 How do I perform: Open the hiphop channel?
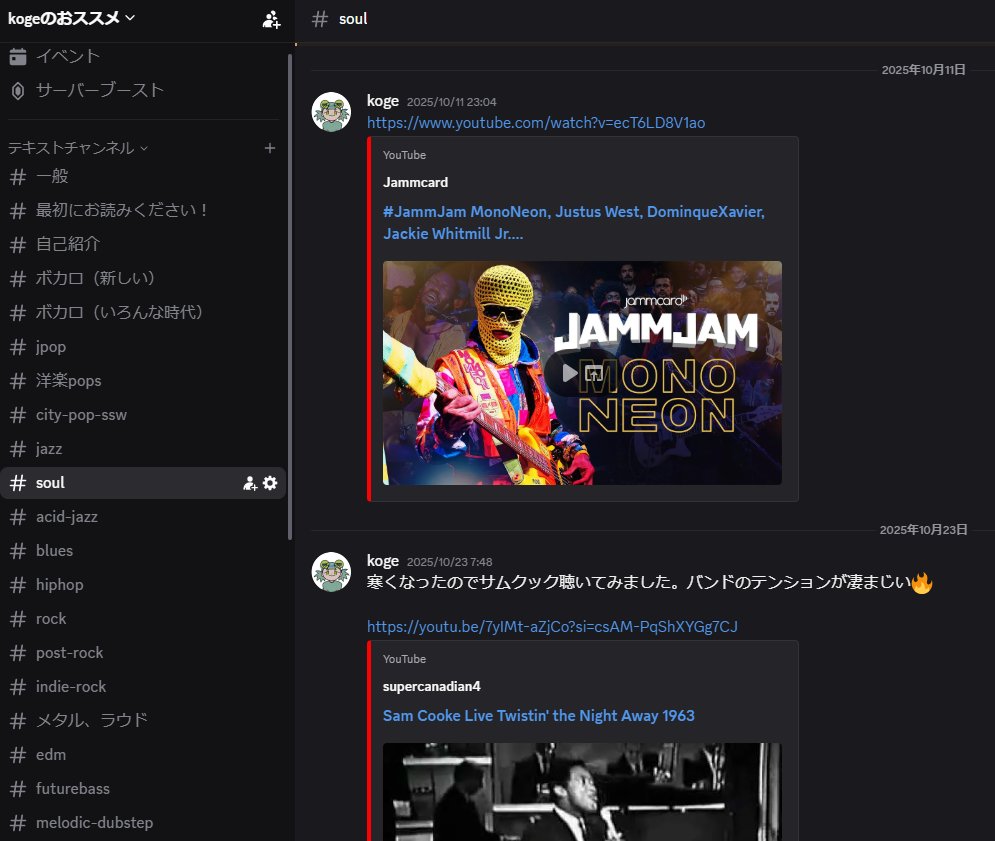[56, 584]
